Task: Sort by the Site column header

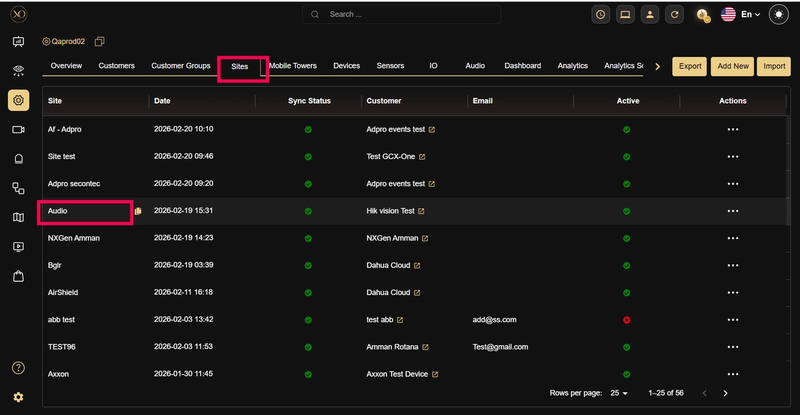Action: 55,101
